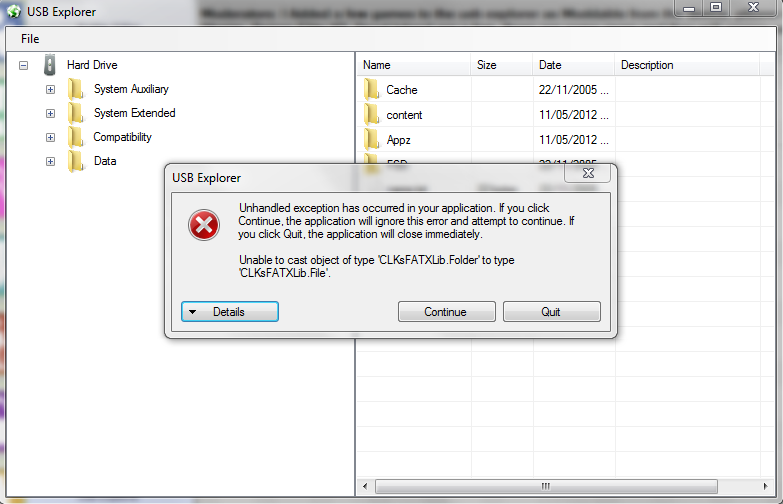Screen dimensions: 783x504
Task: Close the USB Explorer error dialog
Action: click(588, 173)
